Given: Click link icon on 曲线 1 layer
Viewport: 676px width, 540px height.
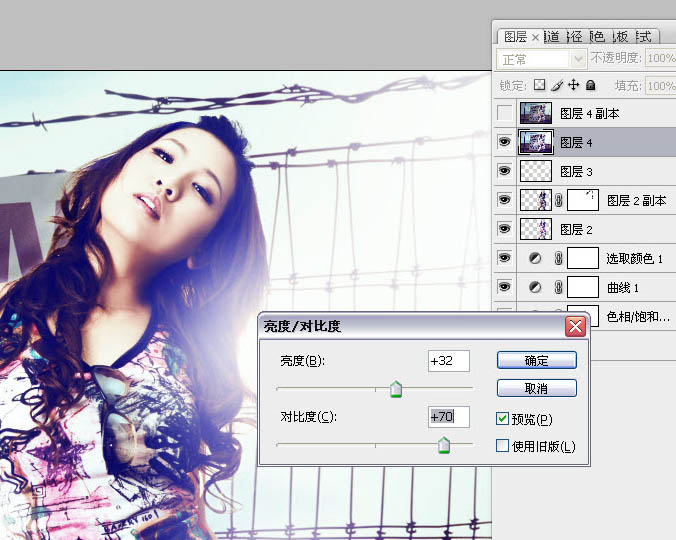Looking at the screenshot, I should click(x=559, y=288).
